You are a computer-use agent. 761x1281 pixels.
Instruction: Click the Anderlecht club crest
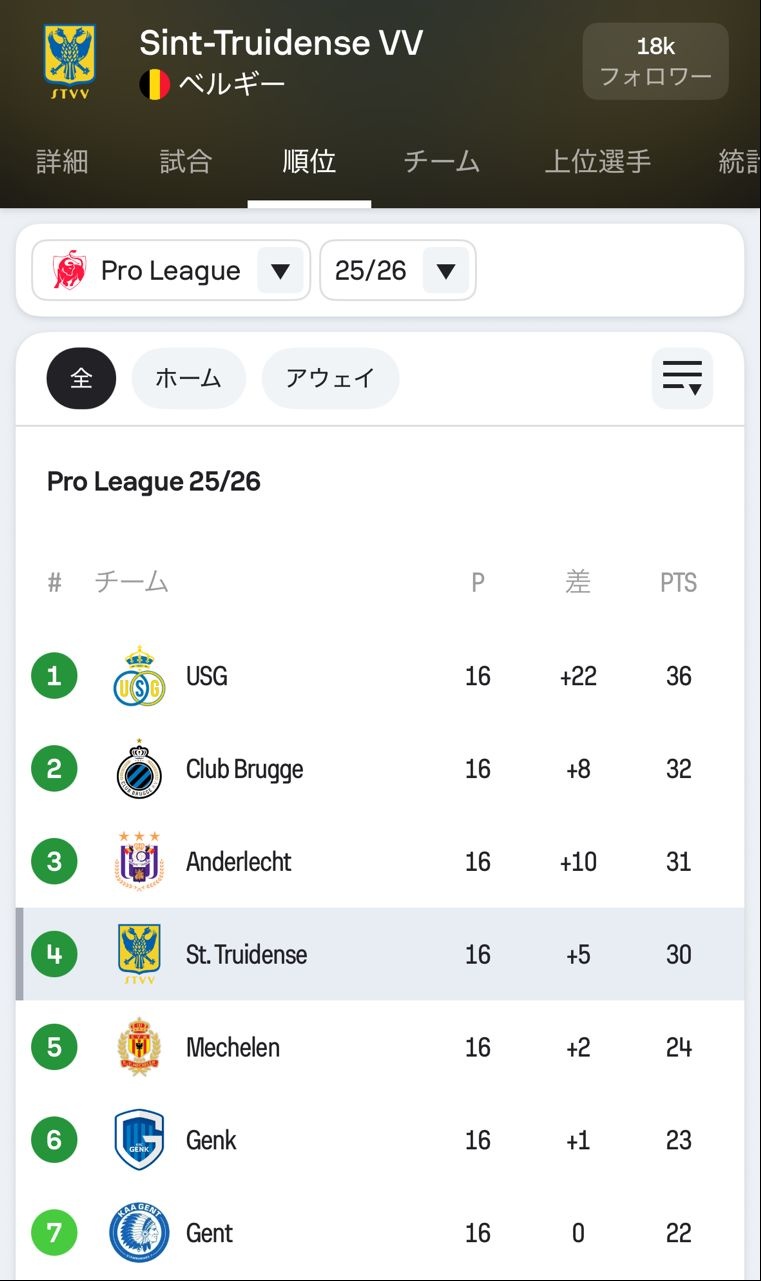tap(139, 861)
